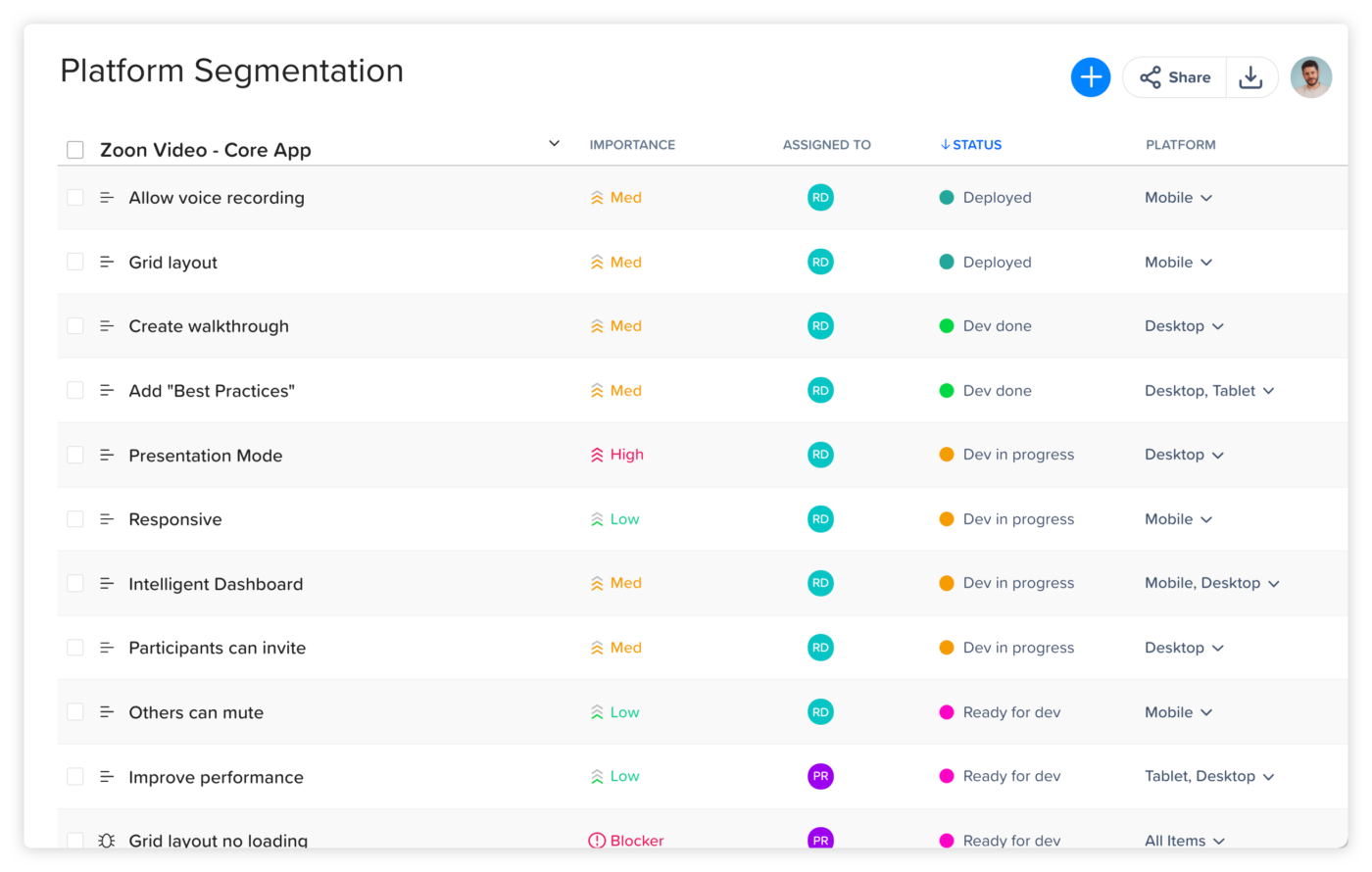The image size is (1372, 872).
Task: Click the description icon beside Allow voice recording
Action: pos(107,198)
